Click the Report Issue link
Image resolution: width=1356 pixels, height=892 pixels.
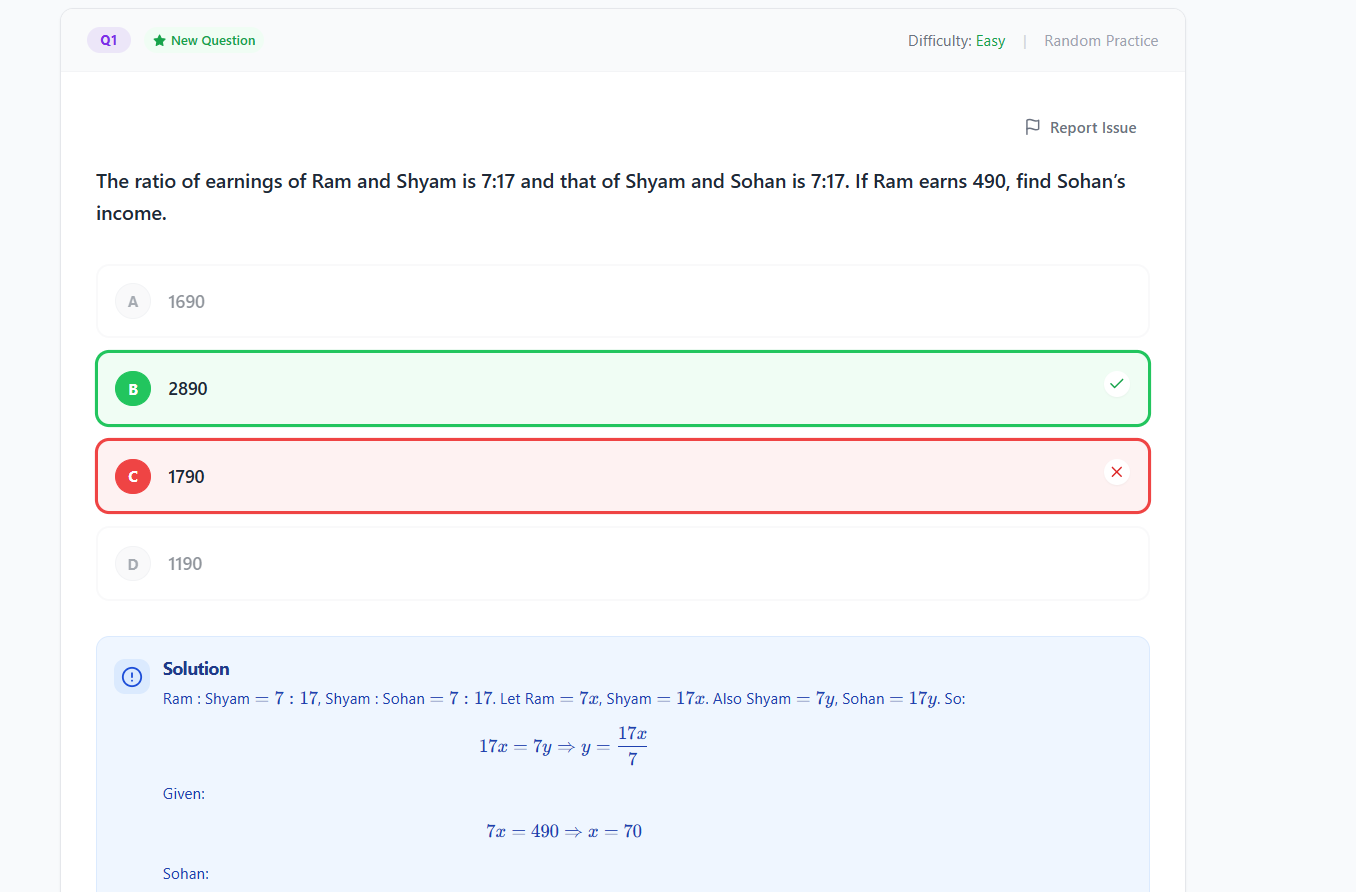click(1081, 128)
